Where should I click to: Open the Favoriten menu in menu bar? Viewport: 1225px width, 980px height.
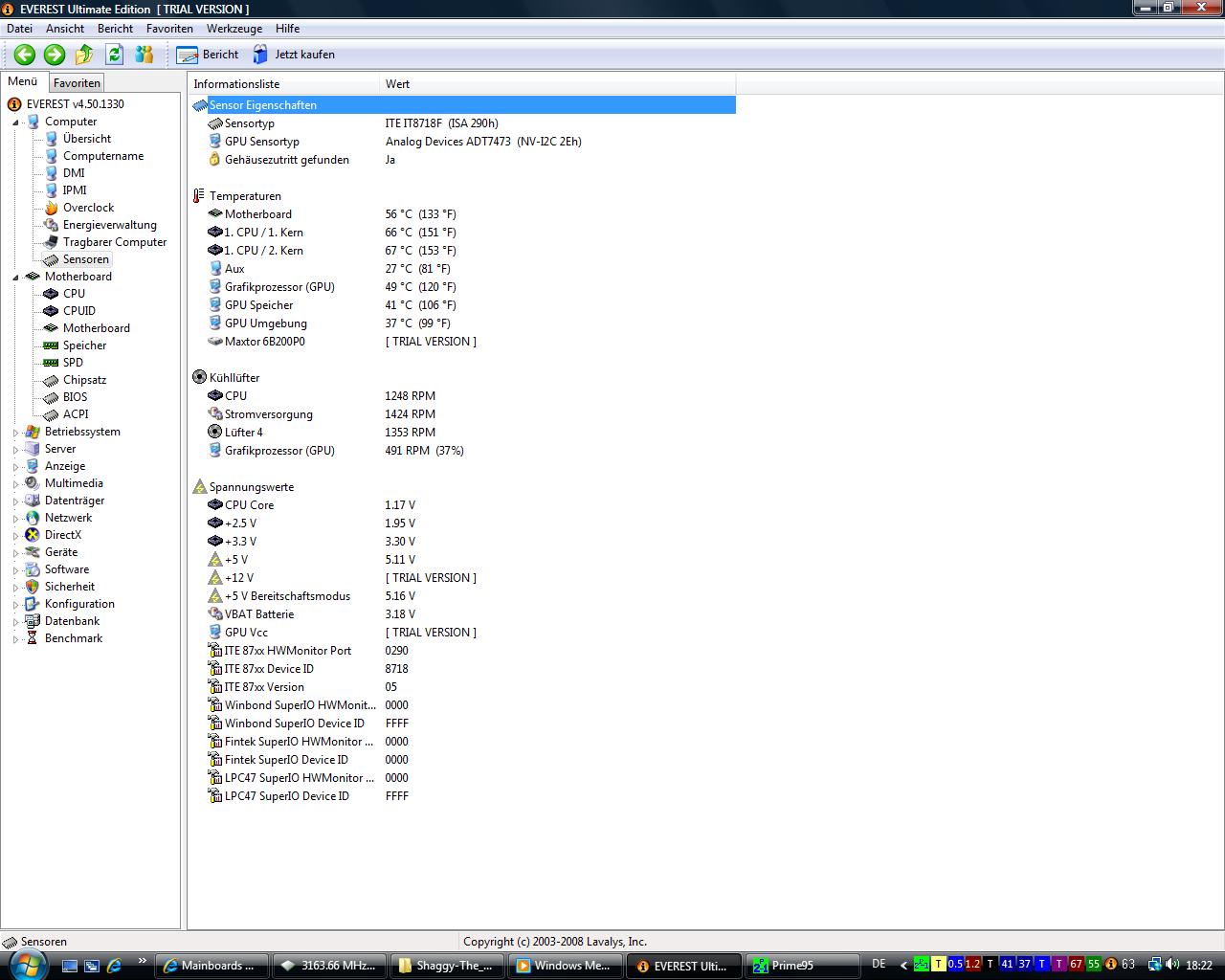[x=169, y=29]
